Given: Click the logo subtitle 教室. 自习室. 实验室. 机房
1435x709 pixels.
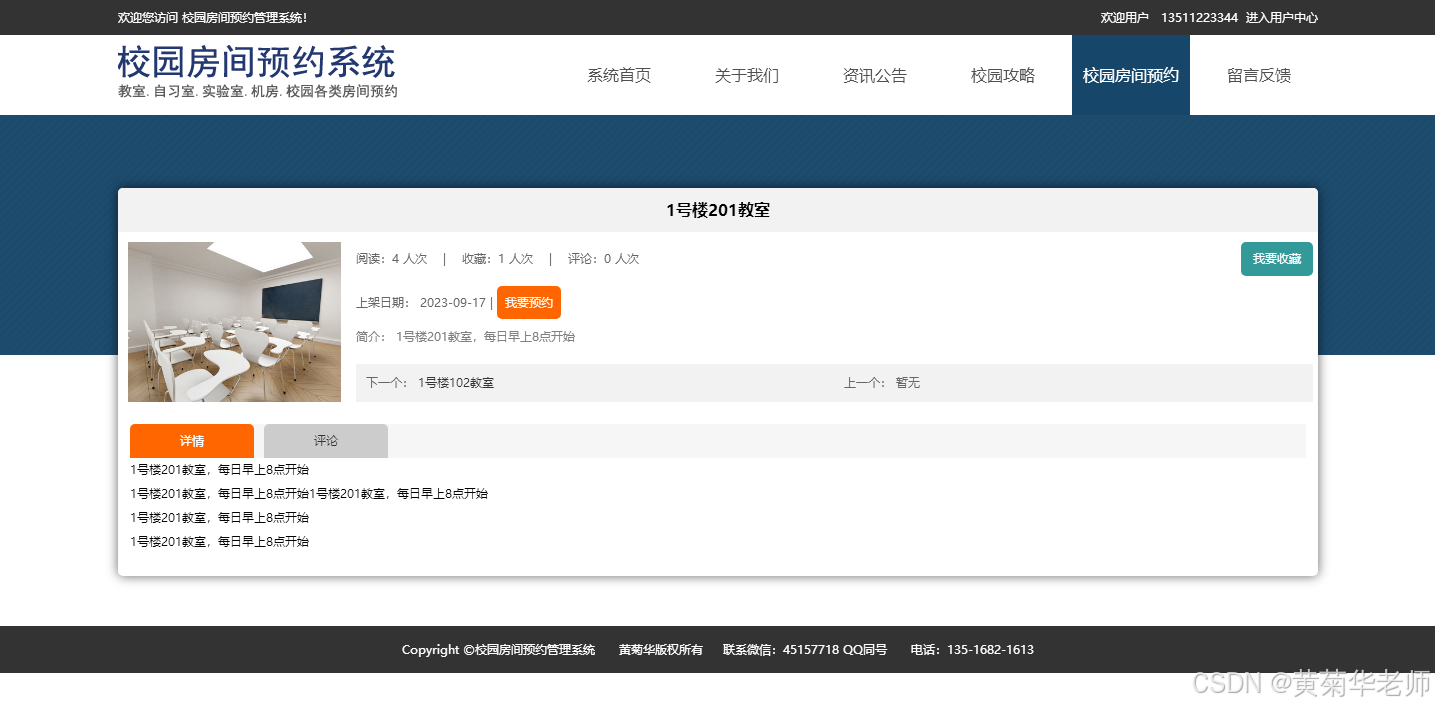Looking at the screenshot, I should click(x=257, y=92).
